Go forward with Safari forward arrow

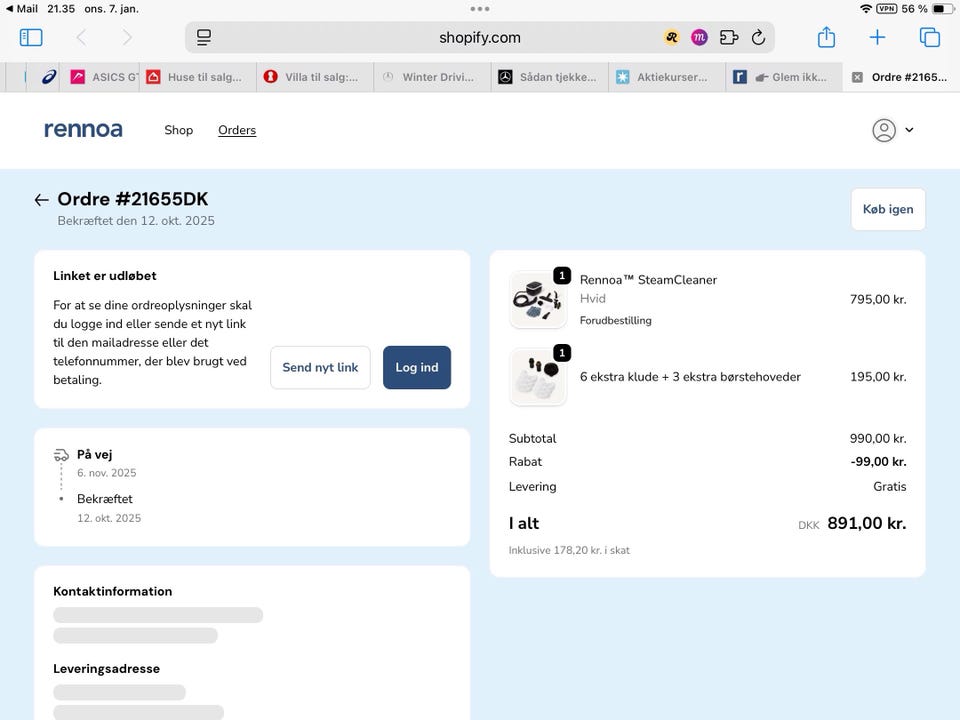point(127,37)
